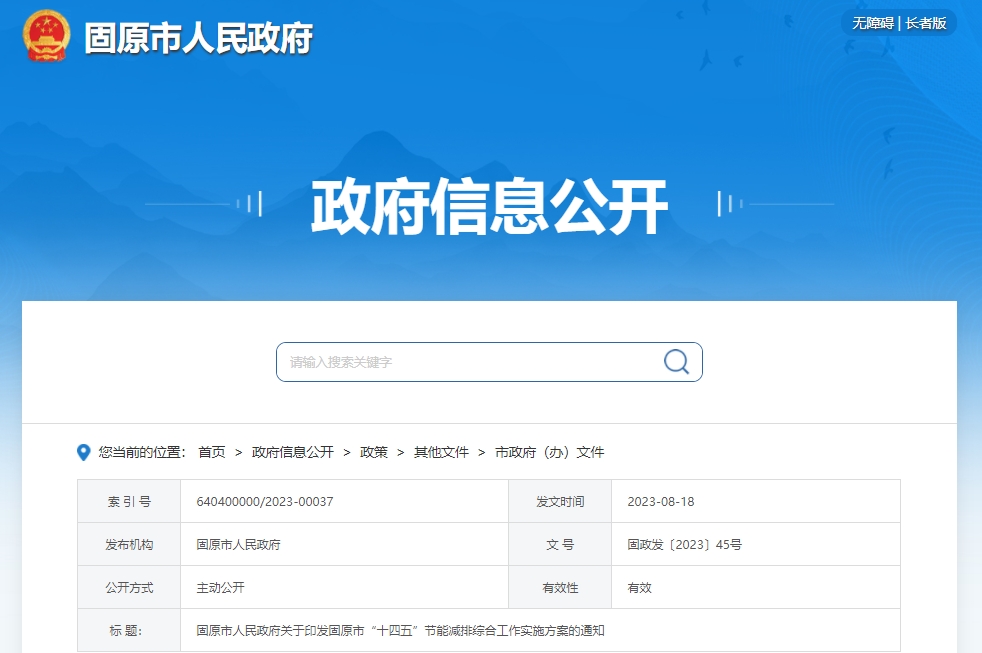
Task: Click the 有效 value beside 有效性
Action: (639, 588)
